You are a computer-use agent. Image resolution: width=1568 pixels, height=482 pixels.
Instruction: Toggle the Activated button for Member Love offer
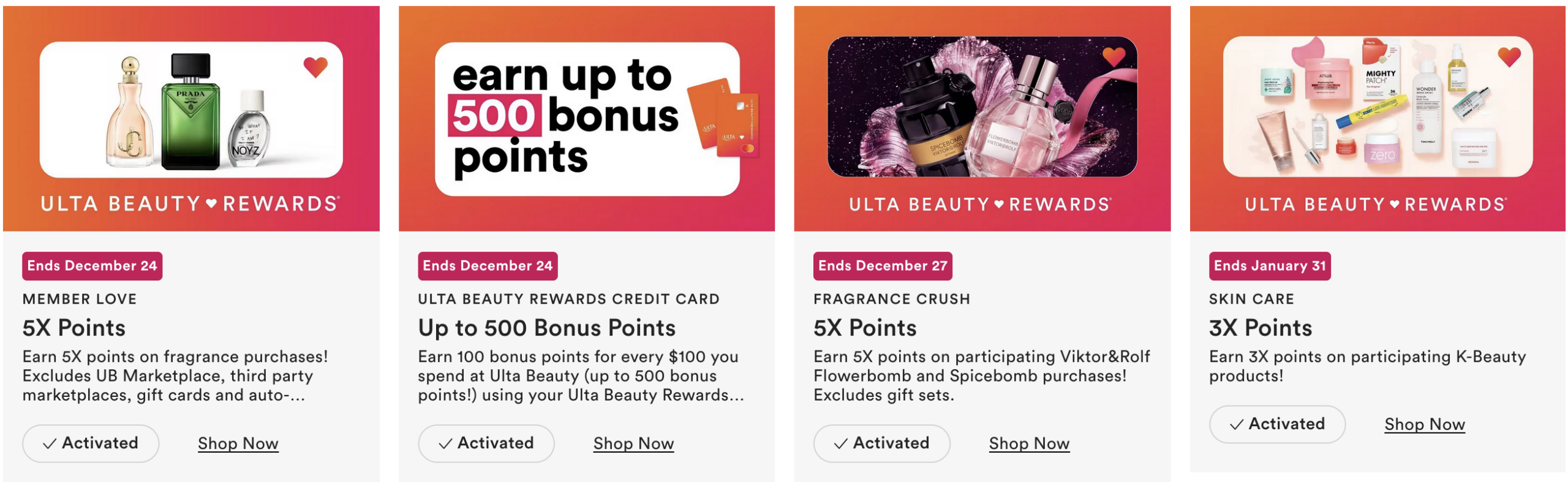[x=91, y=443]
